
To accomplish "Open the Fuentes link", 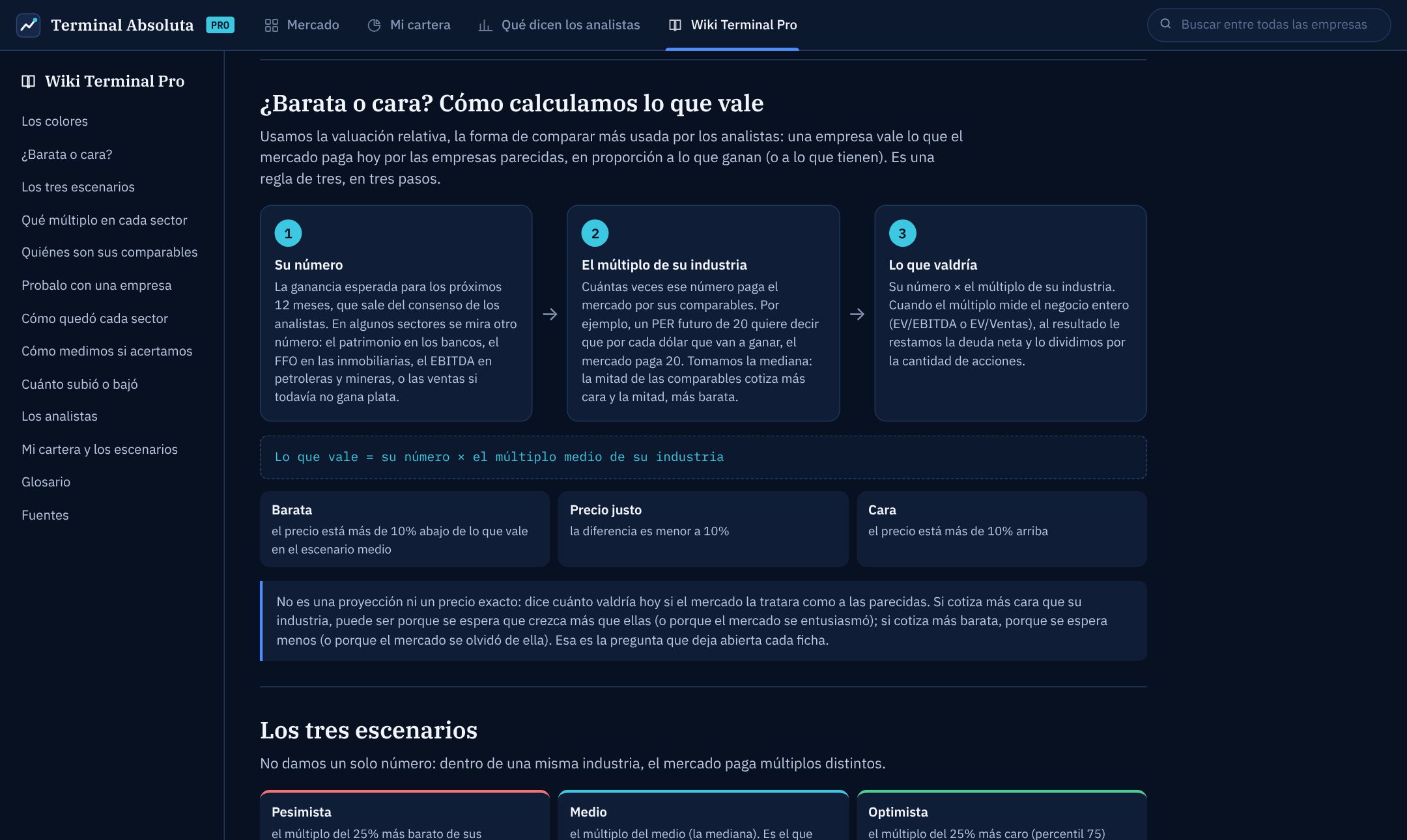I will 45,515.
